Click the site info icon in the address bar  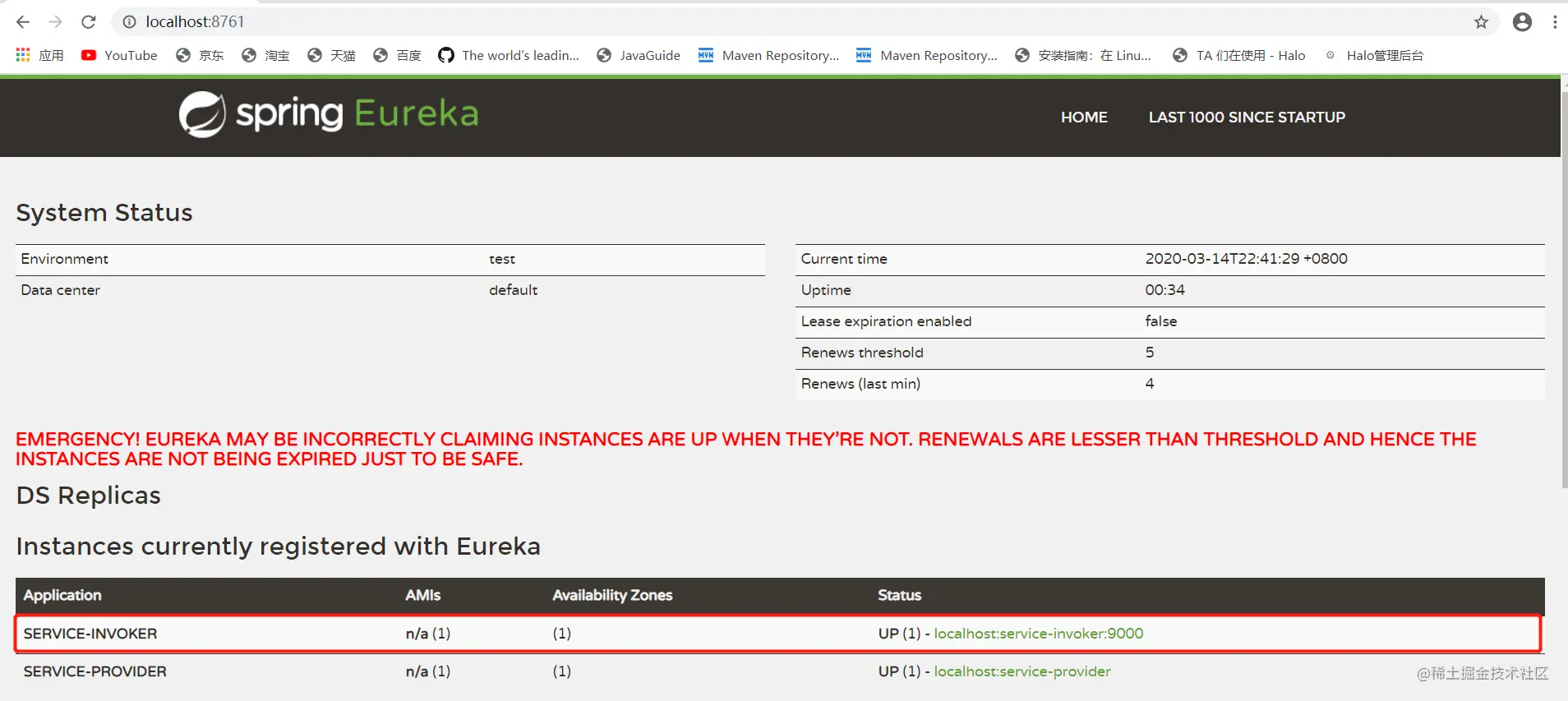129,22
